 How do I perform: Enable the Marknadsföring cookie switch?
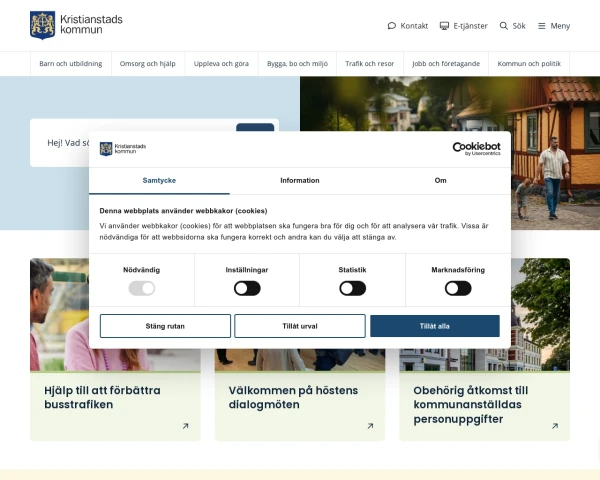(458, 288)
